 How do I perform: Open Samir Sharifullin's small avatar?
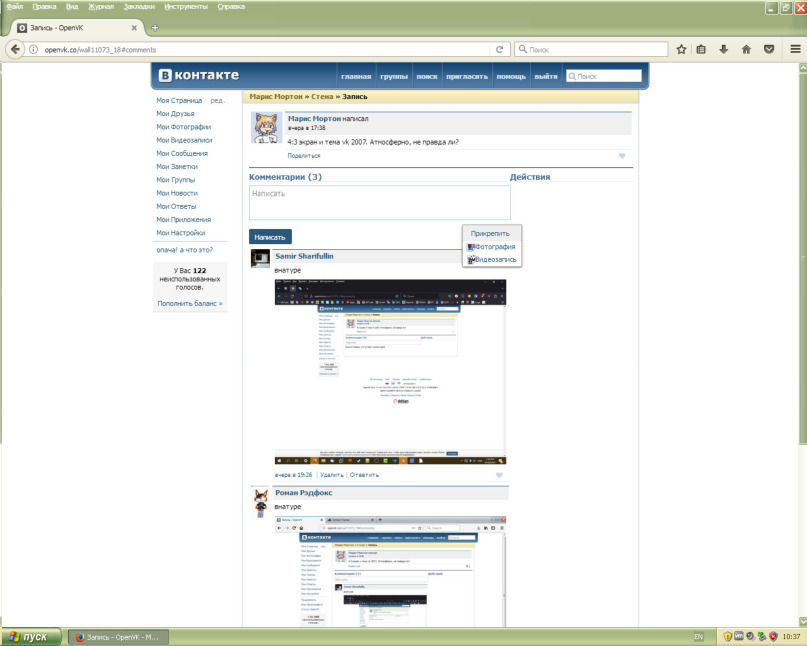(260, 258)
